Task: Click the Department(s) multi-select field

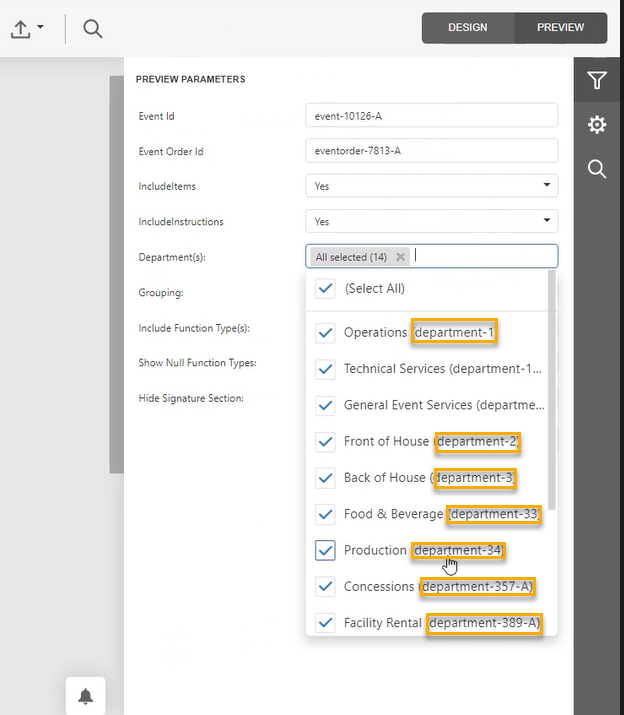Action: tap(432, 256)
